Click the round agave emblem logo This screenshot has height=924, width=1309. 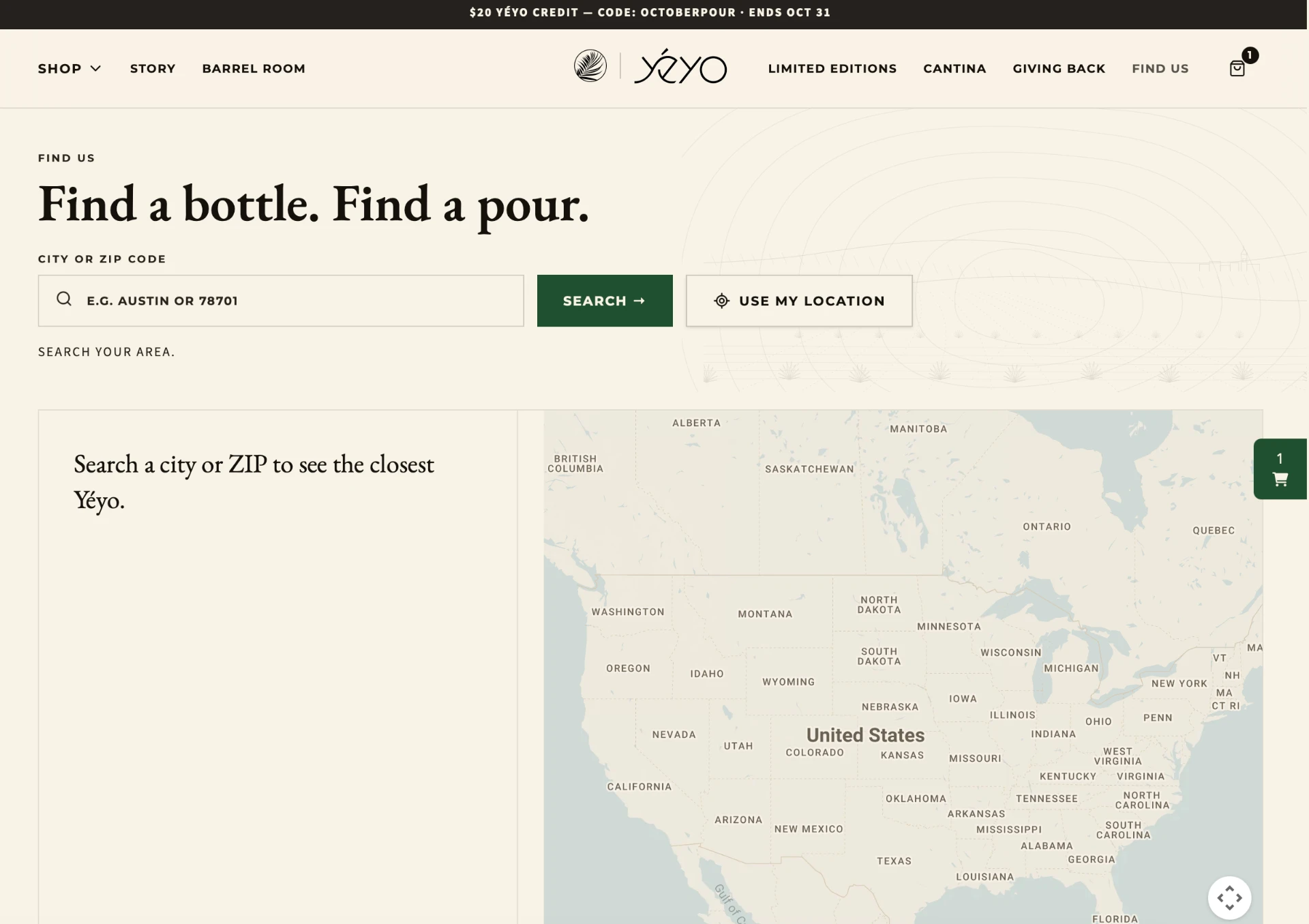click(590, 66)
